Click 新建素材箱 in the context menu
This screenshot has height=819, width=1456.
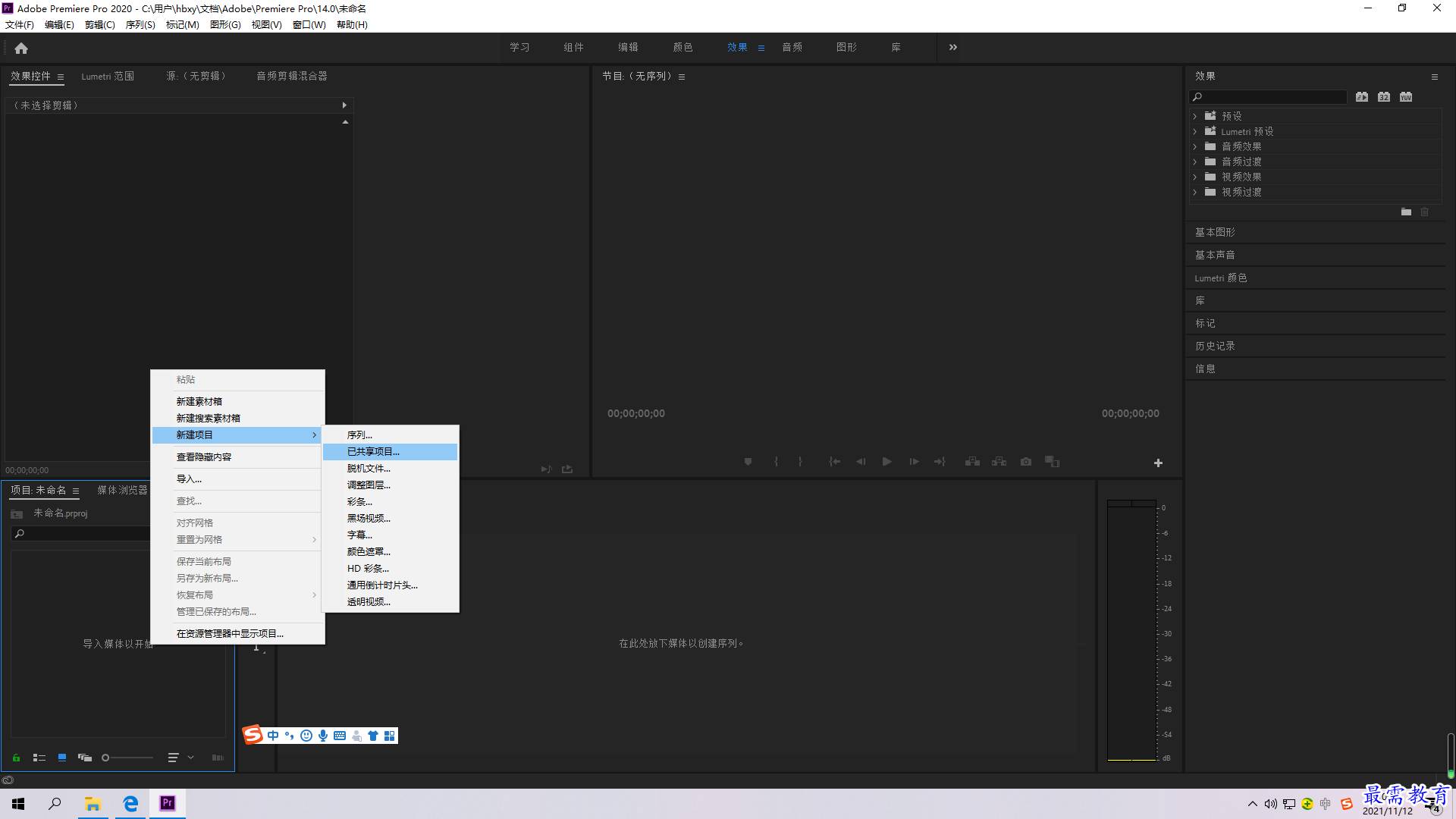(237, 402)
